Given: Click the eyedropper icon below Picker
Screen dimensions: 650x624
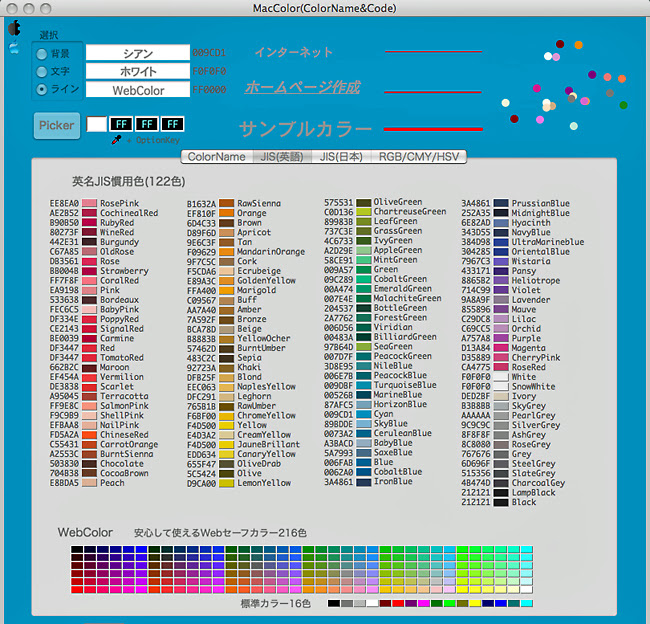Looking at the screenshot, I should pos(116,140).
